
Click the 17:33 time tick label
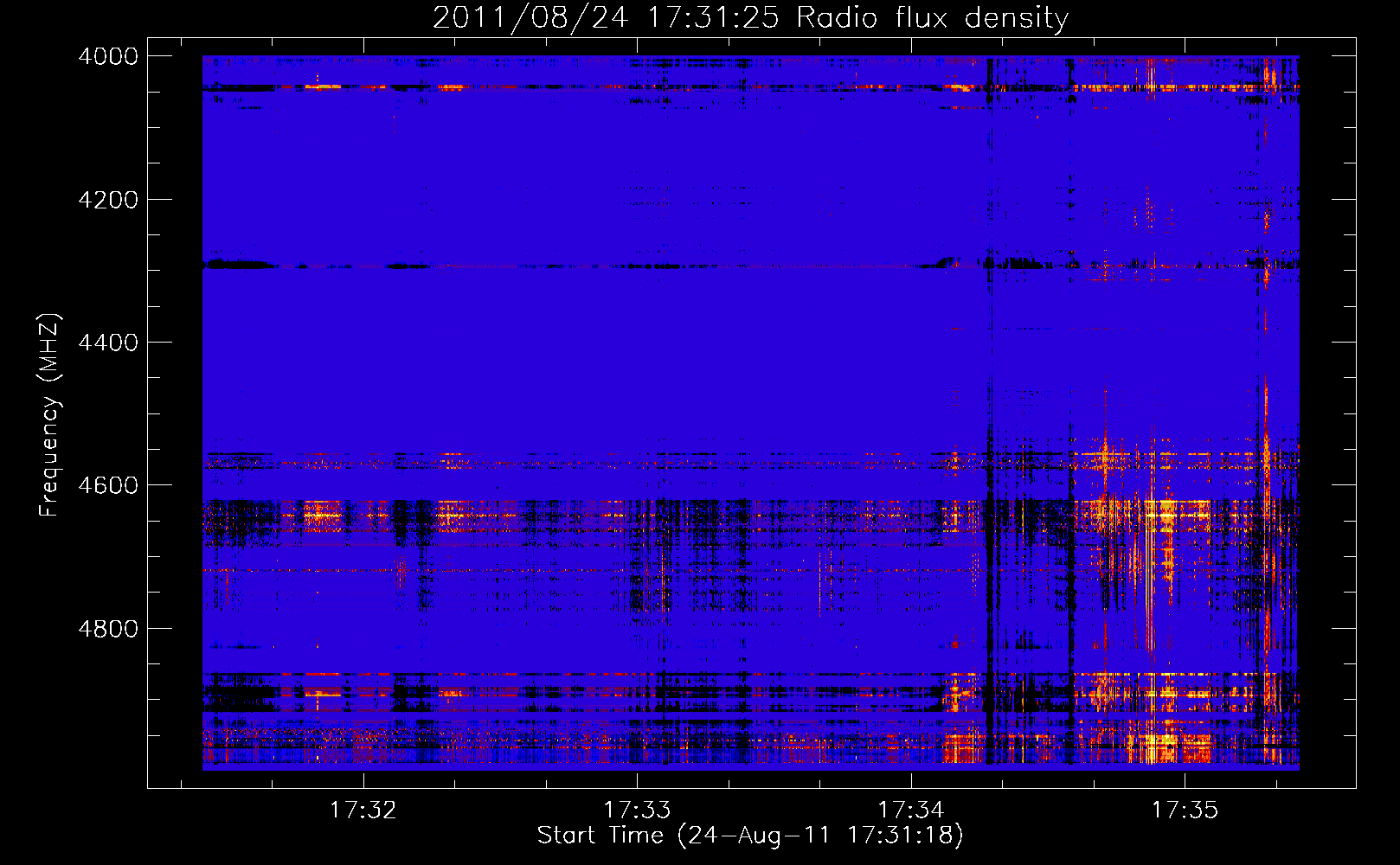637,811
